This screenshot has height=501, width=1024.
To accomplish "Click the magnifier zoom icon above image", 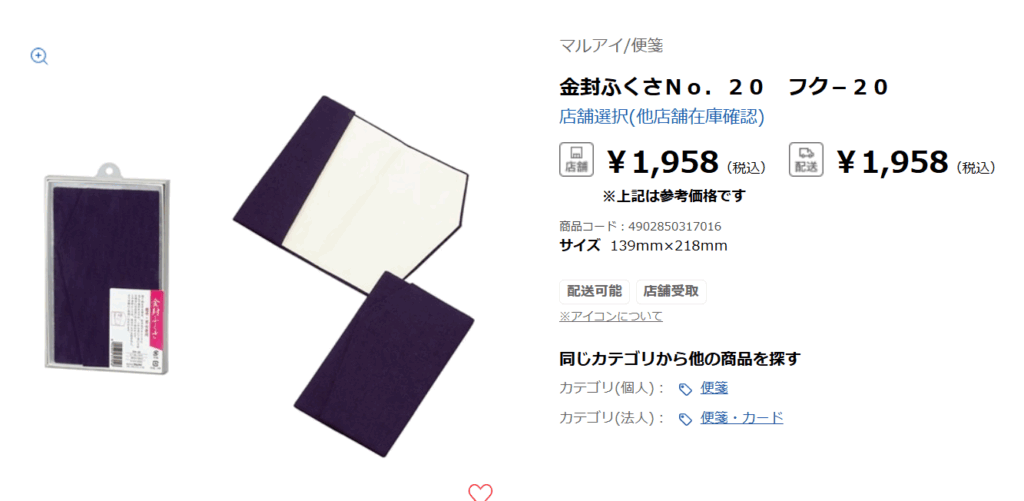I will [x=40, y=56].
